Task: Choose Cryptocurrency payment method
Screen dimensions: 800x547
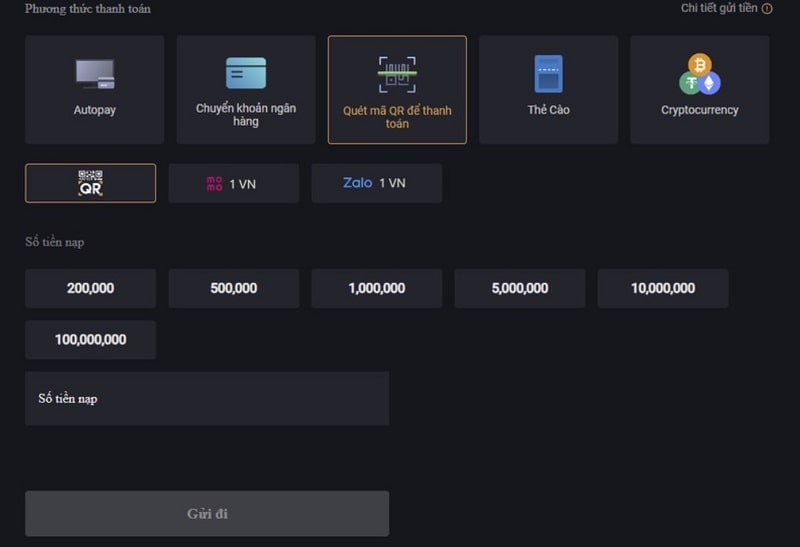Action: [699, 90]
